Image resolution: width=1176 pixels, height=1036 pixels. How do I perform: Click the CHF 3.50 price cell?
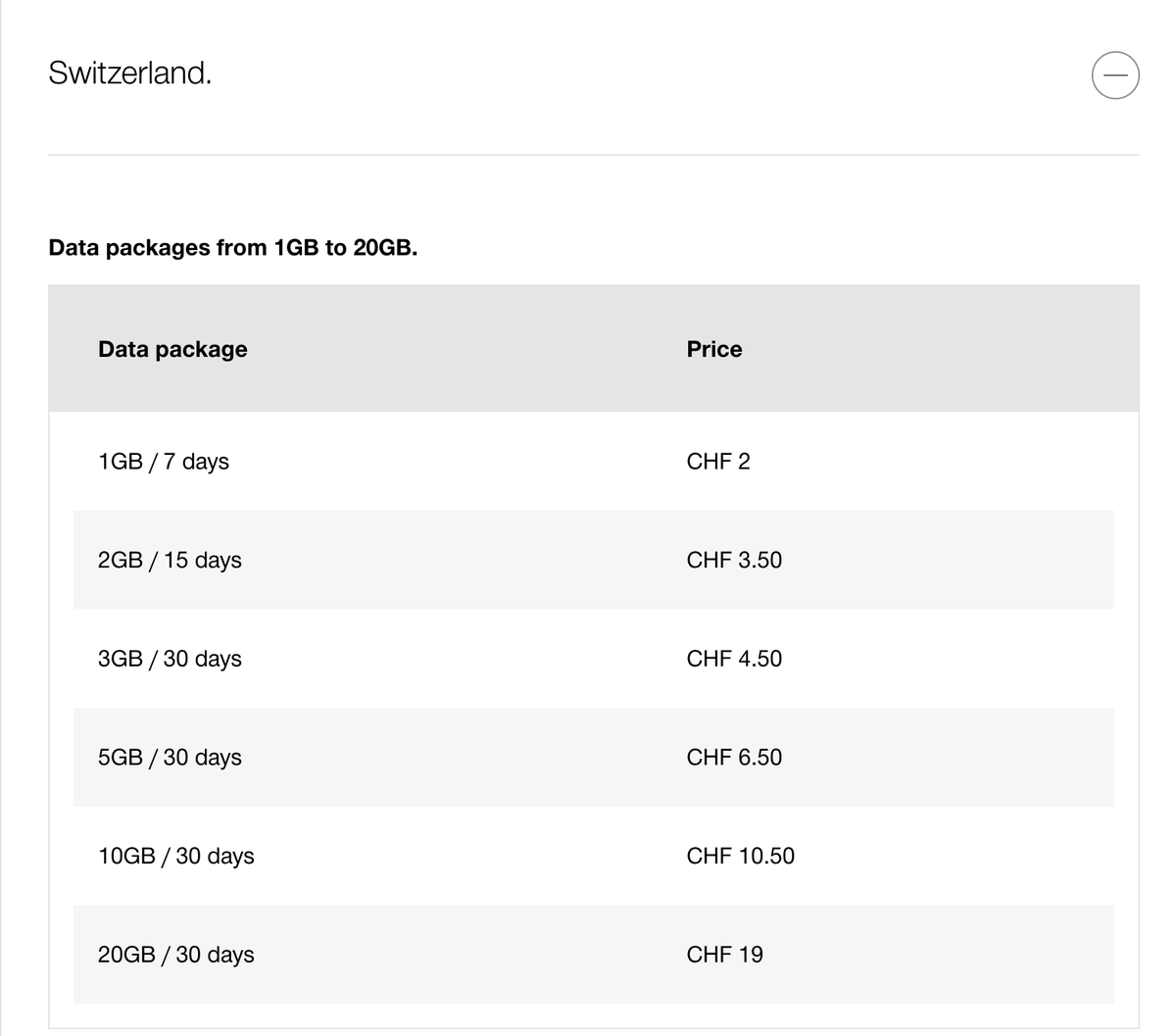(x=734, y=560)
